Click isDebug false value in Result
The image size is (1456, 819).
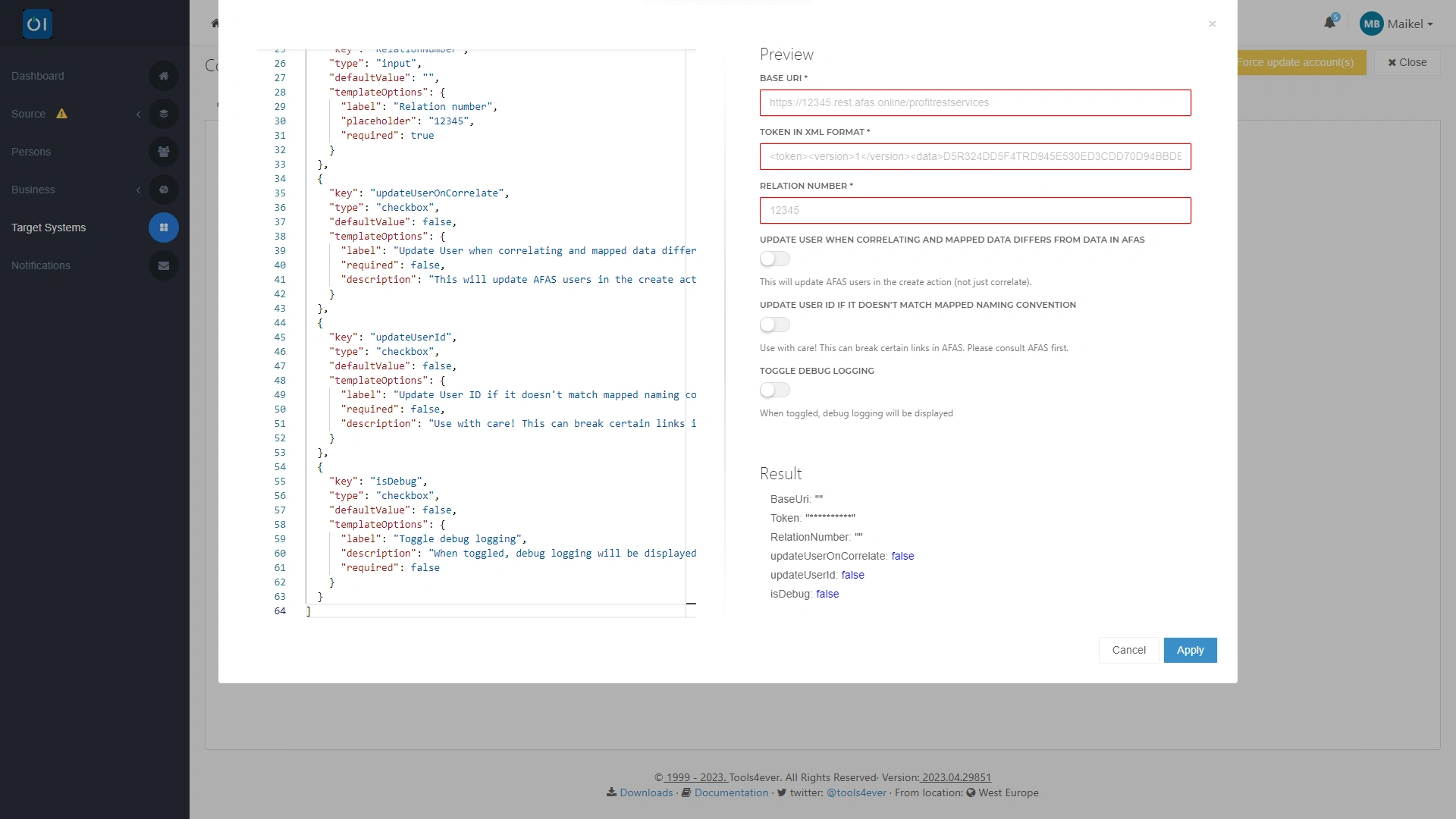pyautogui.click(x=827, y=594)
